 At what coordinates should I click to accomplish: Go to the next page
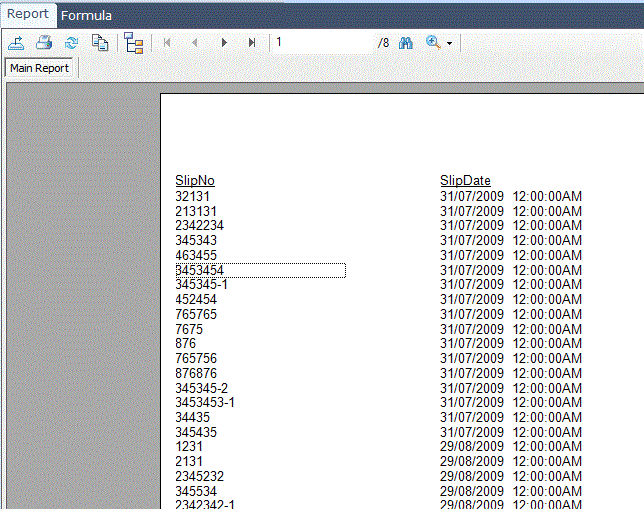coord(224,43)
